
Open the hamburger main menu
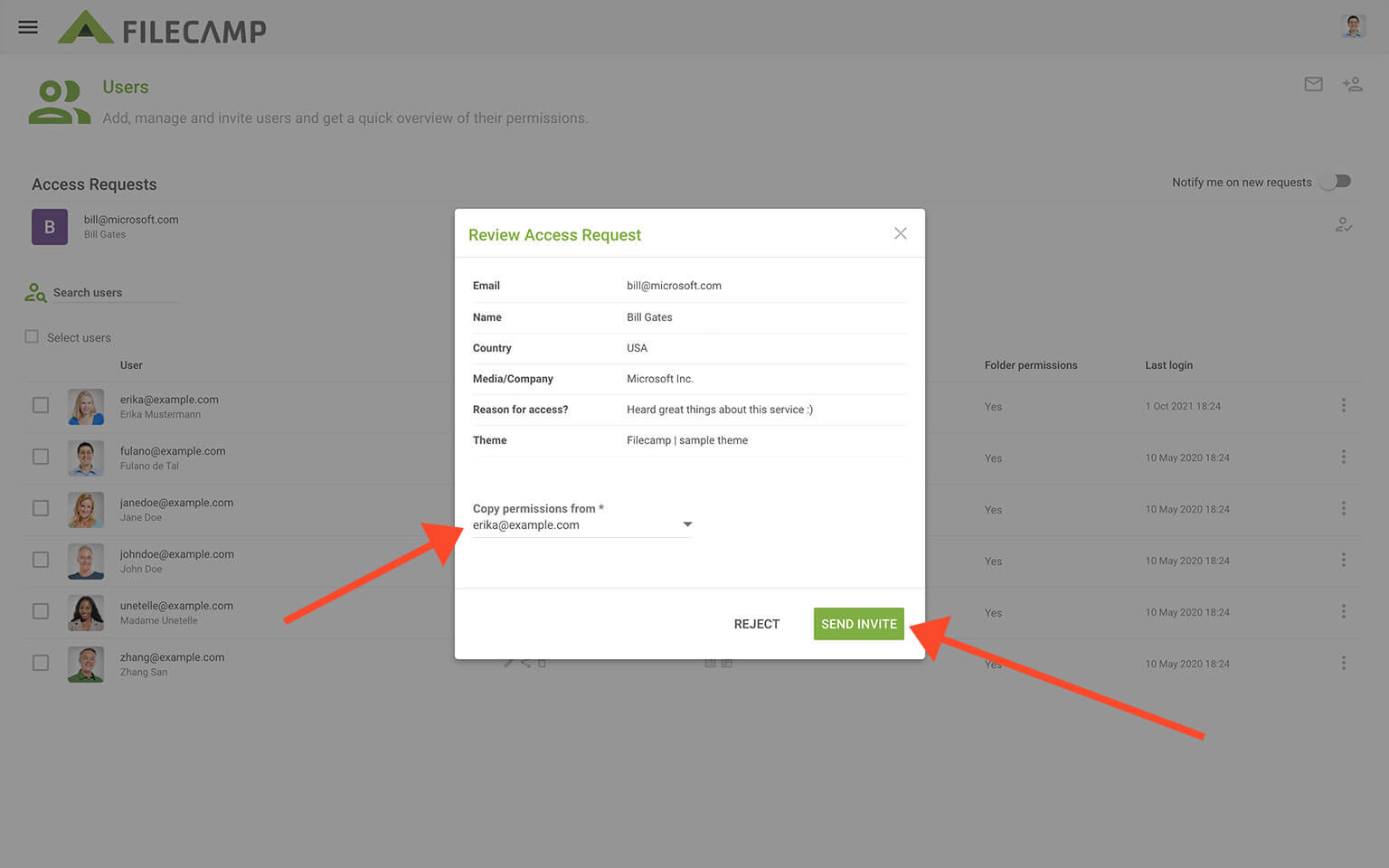pyautogui.click(x=28, y=27)
